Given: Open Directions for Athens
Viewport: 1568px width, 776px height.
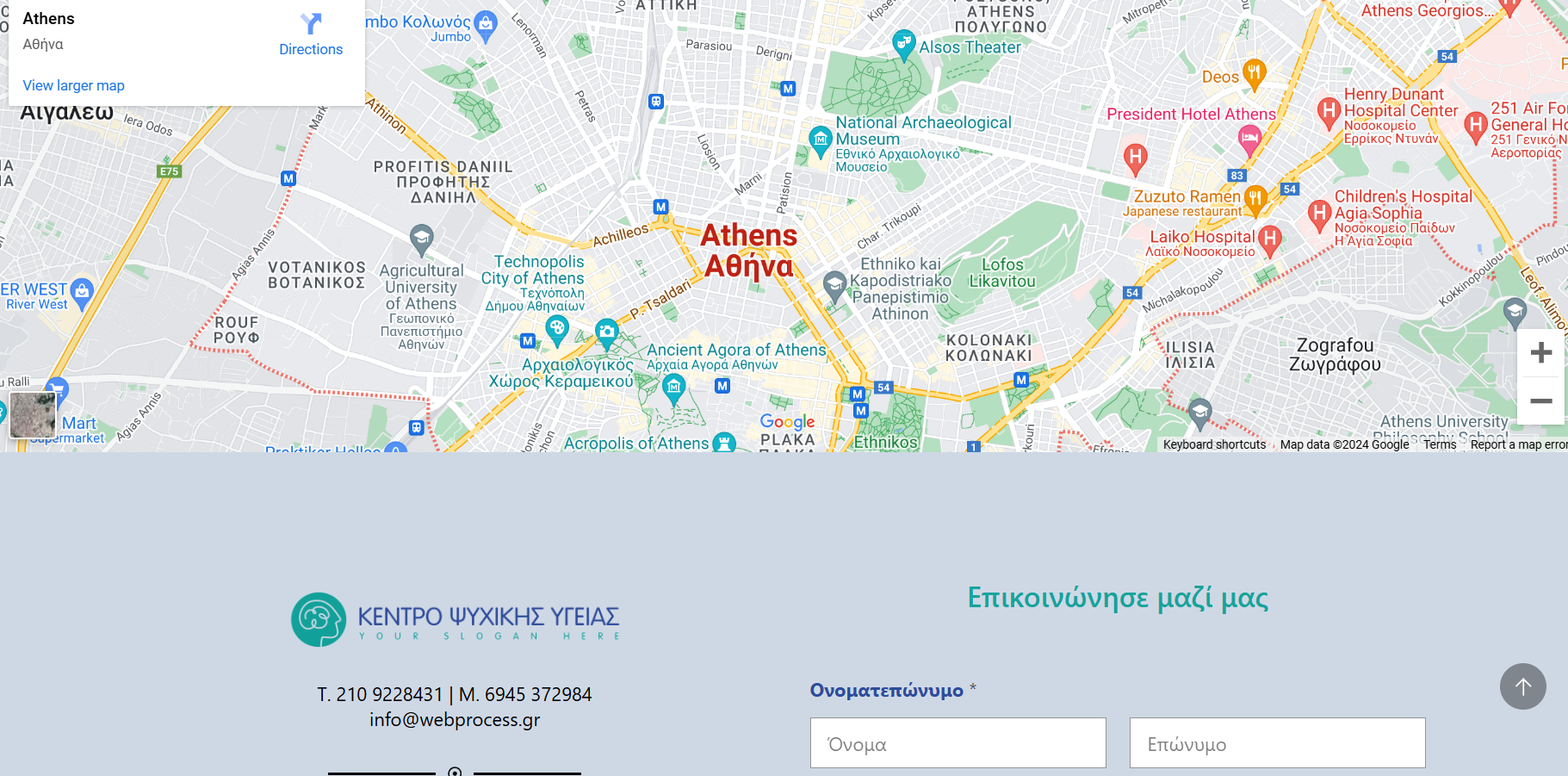Looking at the screenshot, I should [311, 34].
